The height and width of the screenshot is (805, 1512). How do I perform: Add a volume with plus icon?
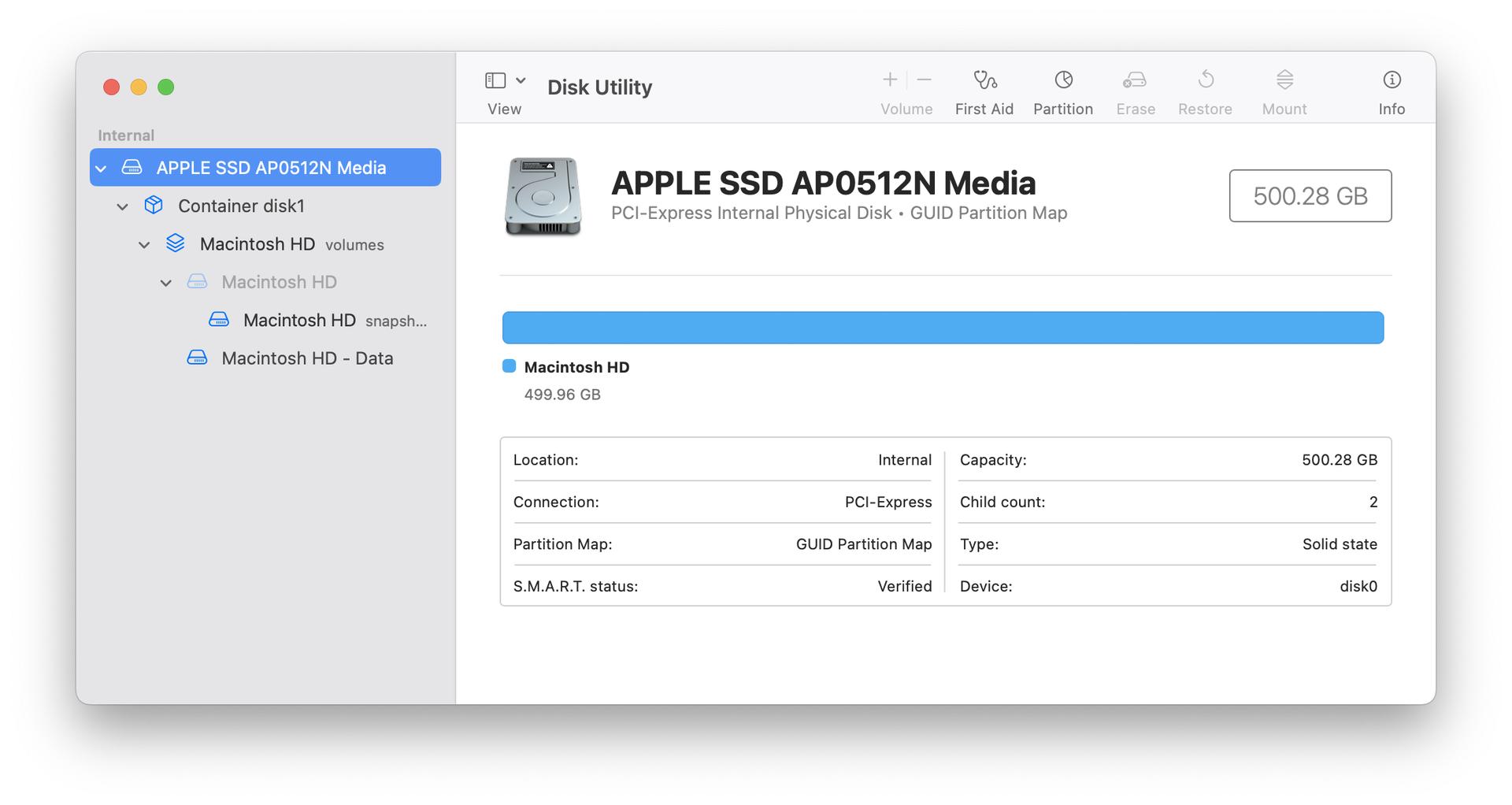click(x=890, y=80)
